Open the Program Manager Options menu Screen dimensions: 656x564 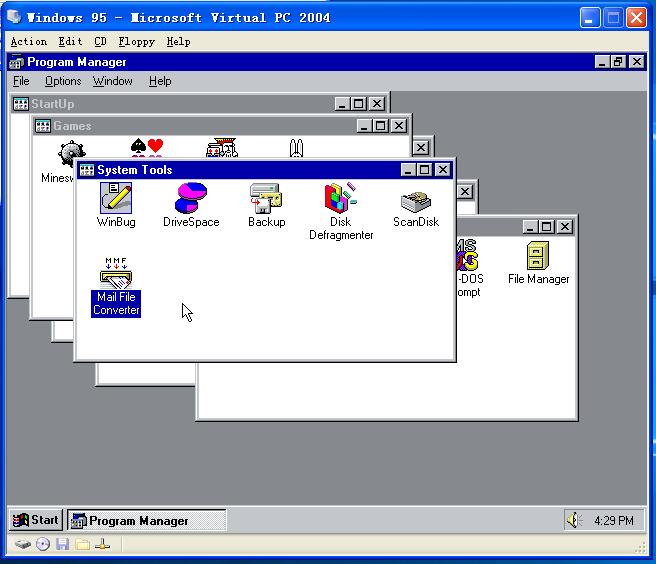point(63,81)
